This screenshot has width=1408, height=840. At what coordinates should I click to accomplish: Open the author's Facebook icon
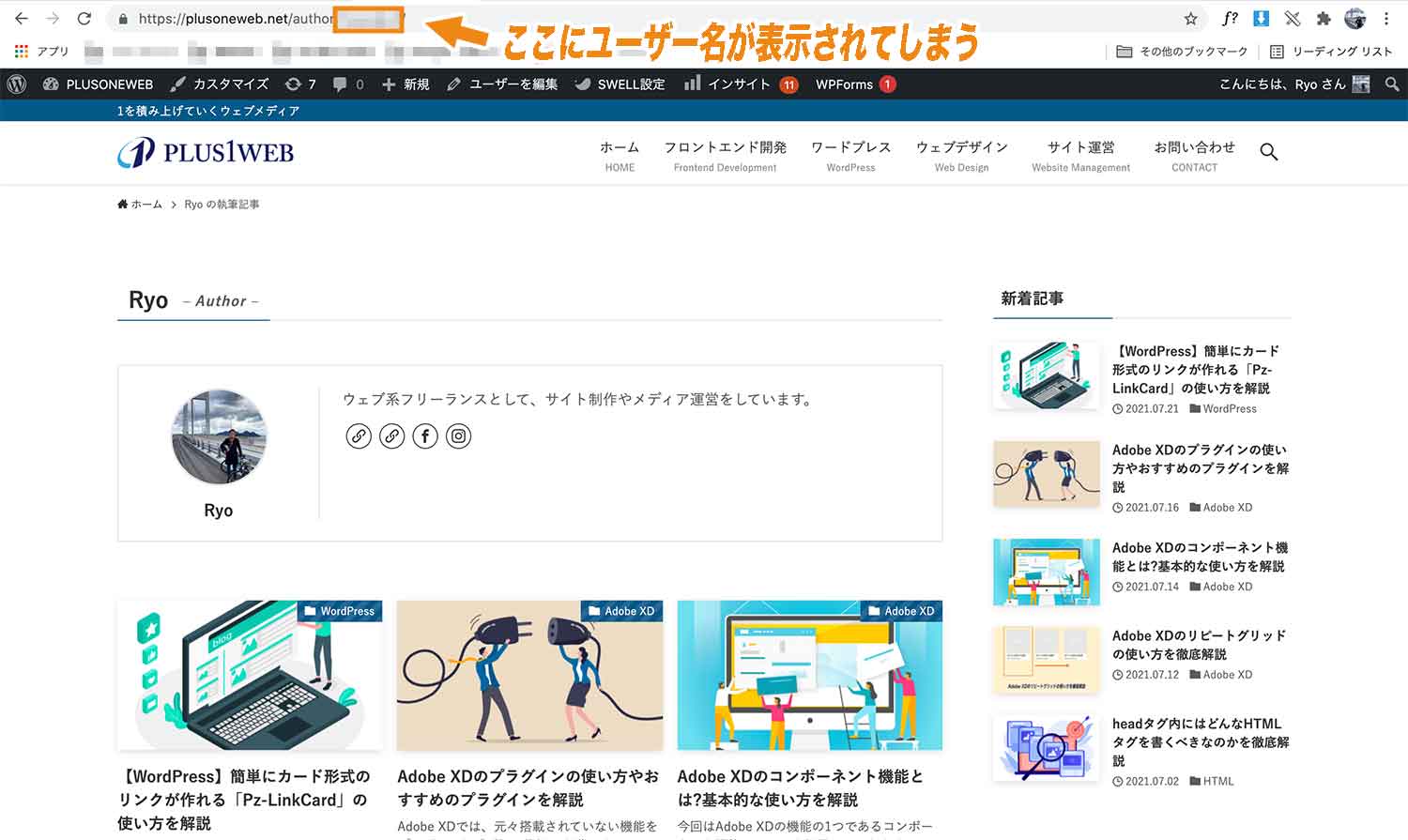tap(425, 435)
